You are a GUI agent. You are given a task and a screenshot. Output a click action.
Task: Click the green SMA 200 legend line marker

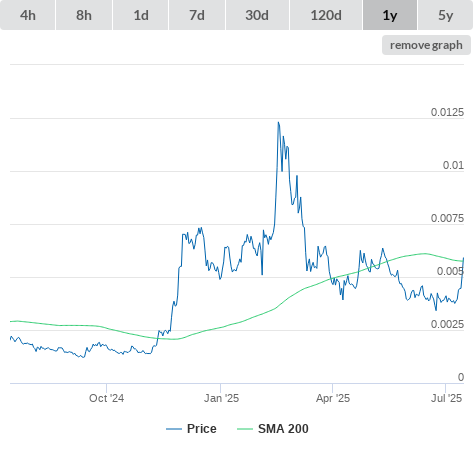[245, 429]
